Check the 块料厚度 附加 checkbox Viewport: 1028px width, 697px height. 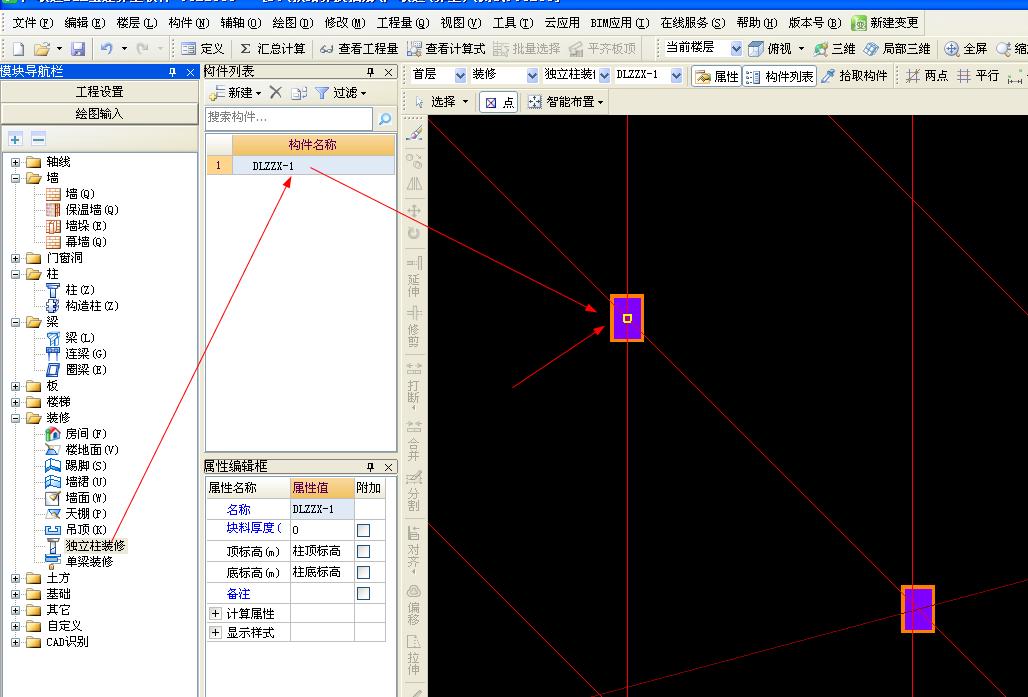pyautogui.click(x=363, y=530)
